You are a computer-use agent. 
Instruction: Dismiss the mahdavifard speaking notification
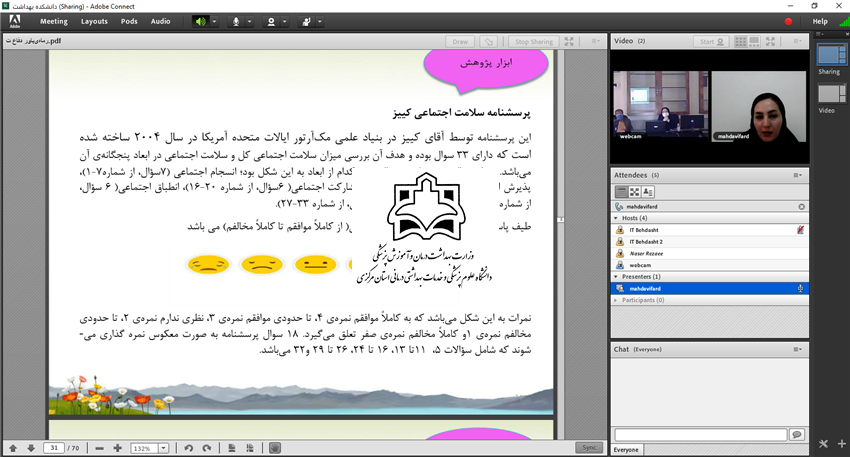coord(801,207)
